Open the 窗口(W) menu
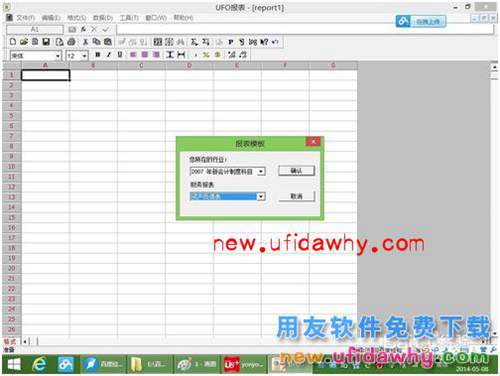 coord(156,17)
